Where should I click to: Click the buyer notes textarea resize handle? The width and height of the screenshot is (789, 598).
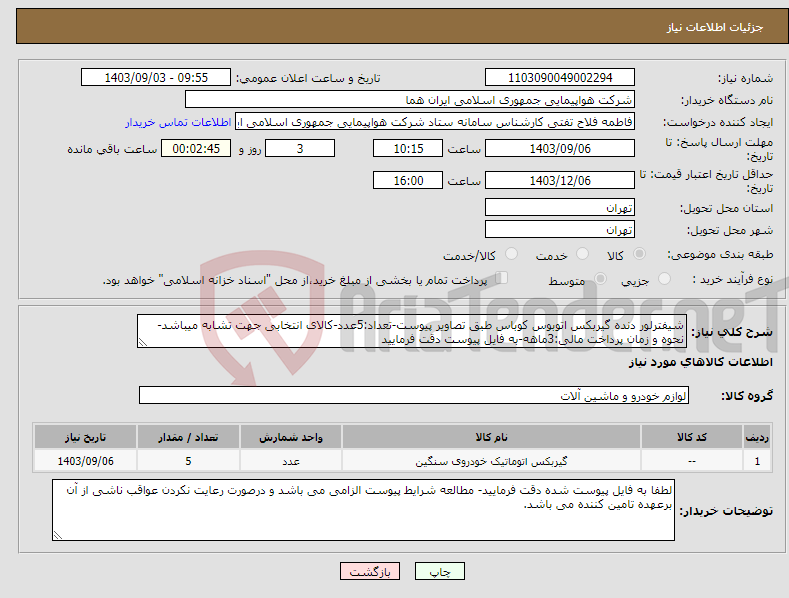[x=58, y=535]
